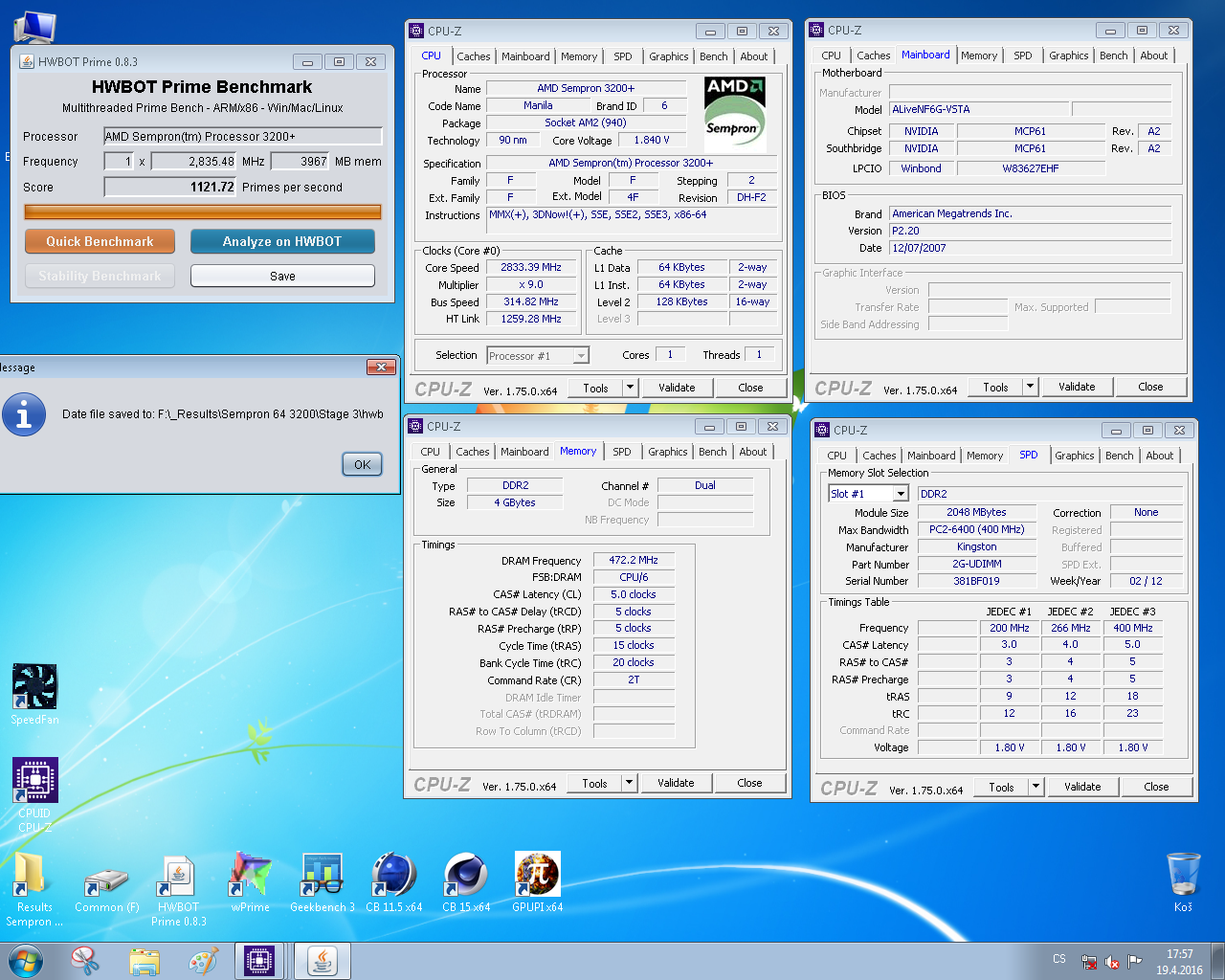Expand Tools dropdown arrow in CPU tab window
The image size is (1225, 980).
(x=630, y=388)
